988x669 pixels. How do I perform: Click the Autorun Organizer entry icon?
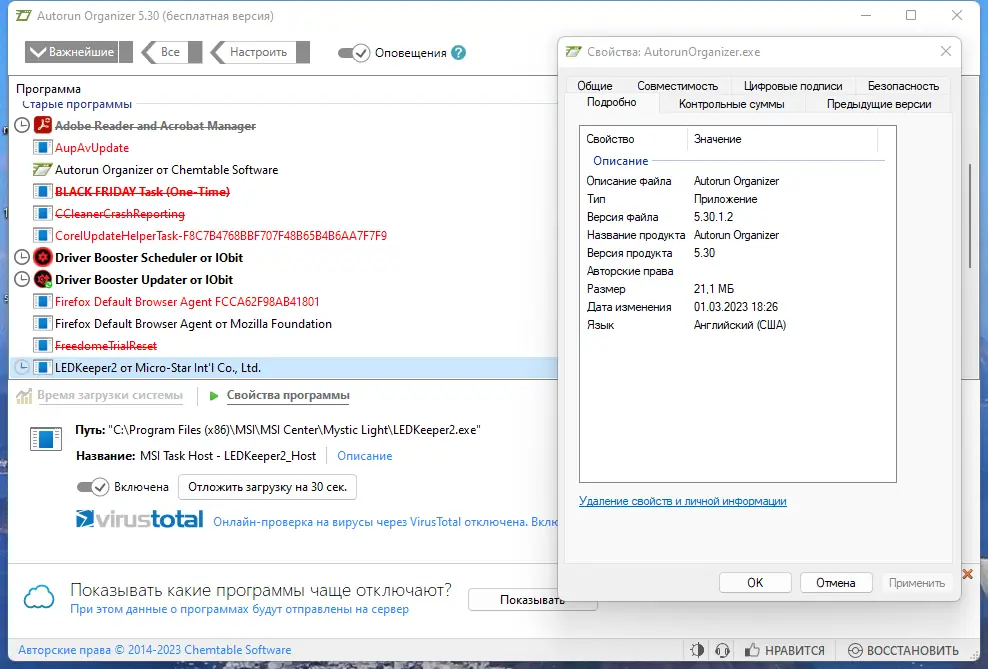tap(42, 169)
